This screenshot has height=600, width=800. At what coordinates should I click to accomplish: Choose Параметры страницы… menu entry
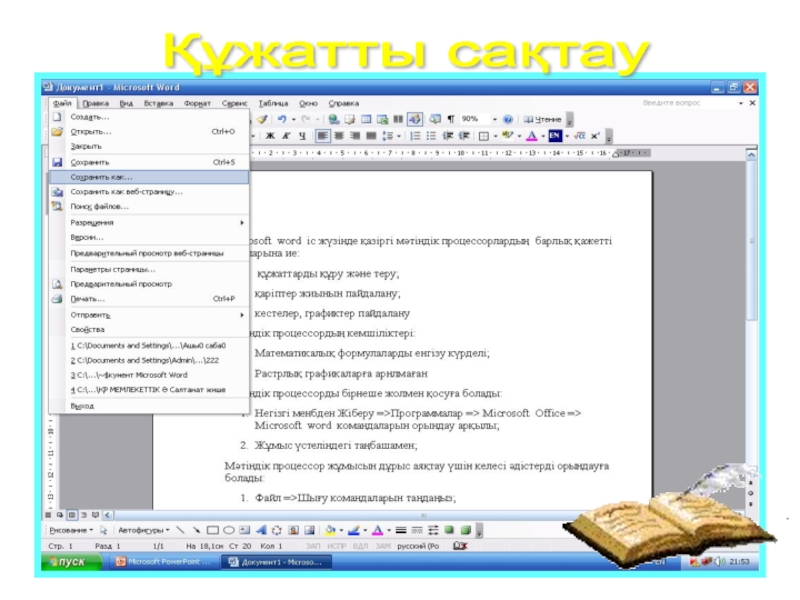149,269
